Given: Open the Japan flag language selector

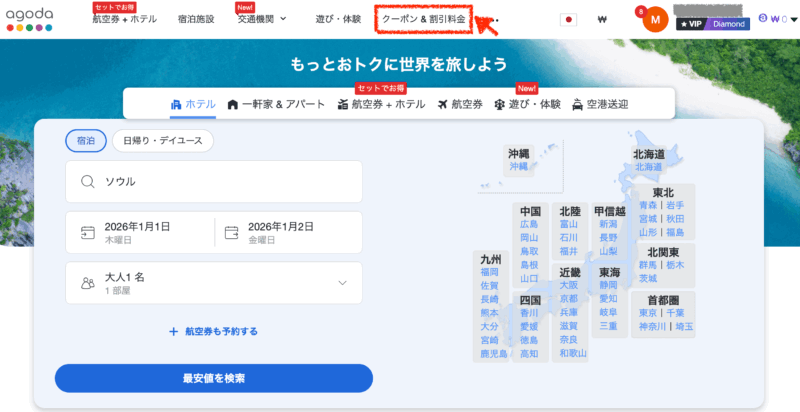Looking at the screenshot, I should (568, 20).
